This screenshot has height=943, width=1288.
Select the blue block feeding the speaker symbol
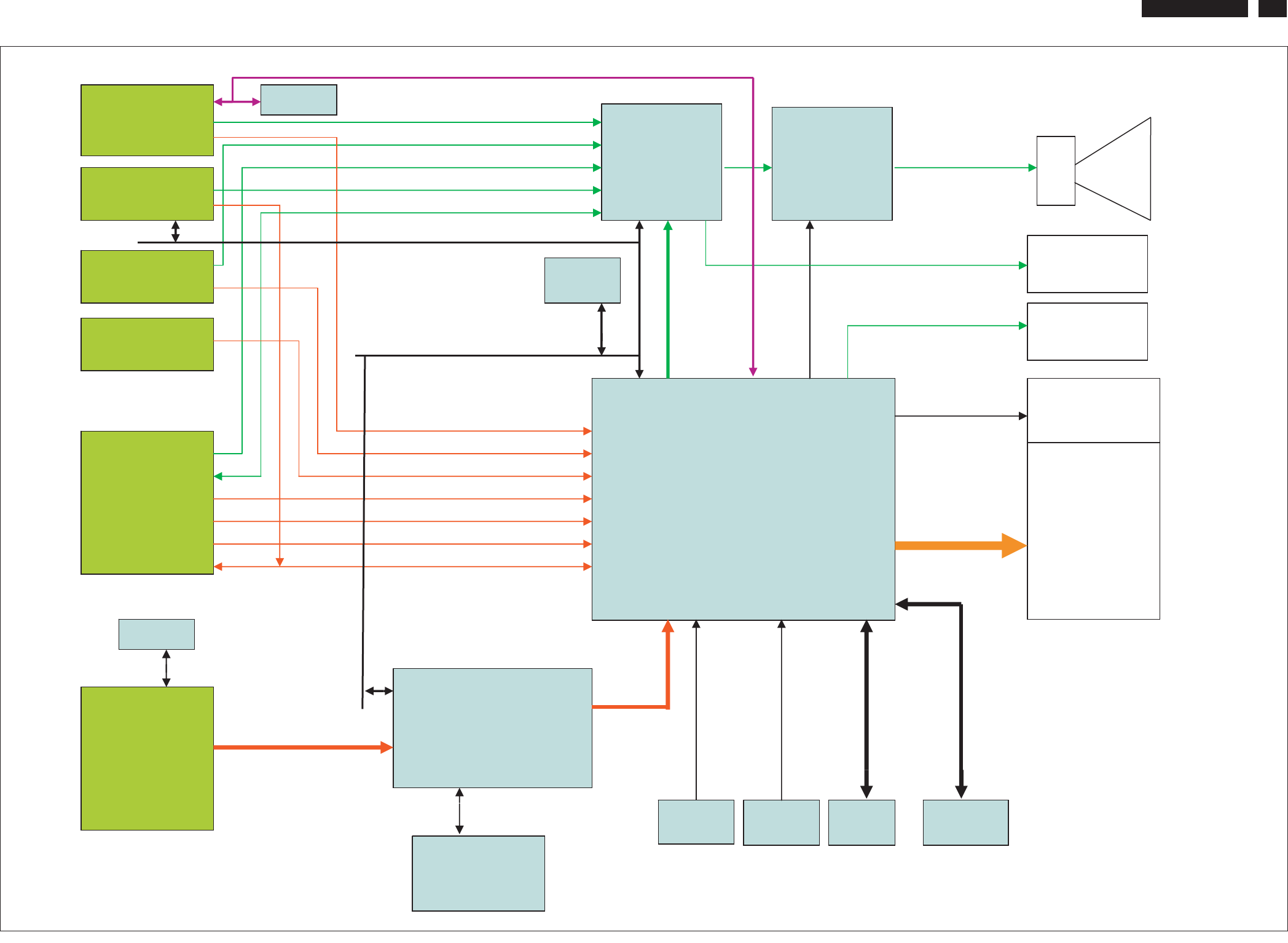pos(831,164)
